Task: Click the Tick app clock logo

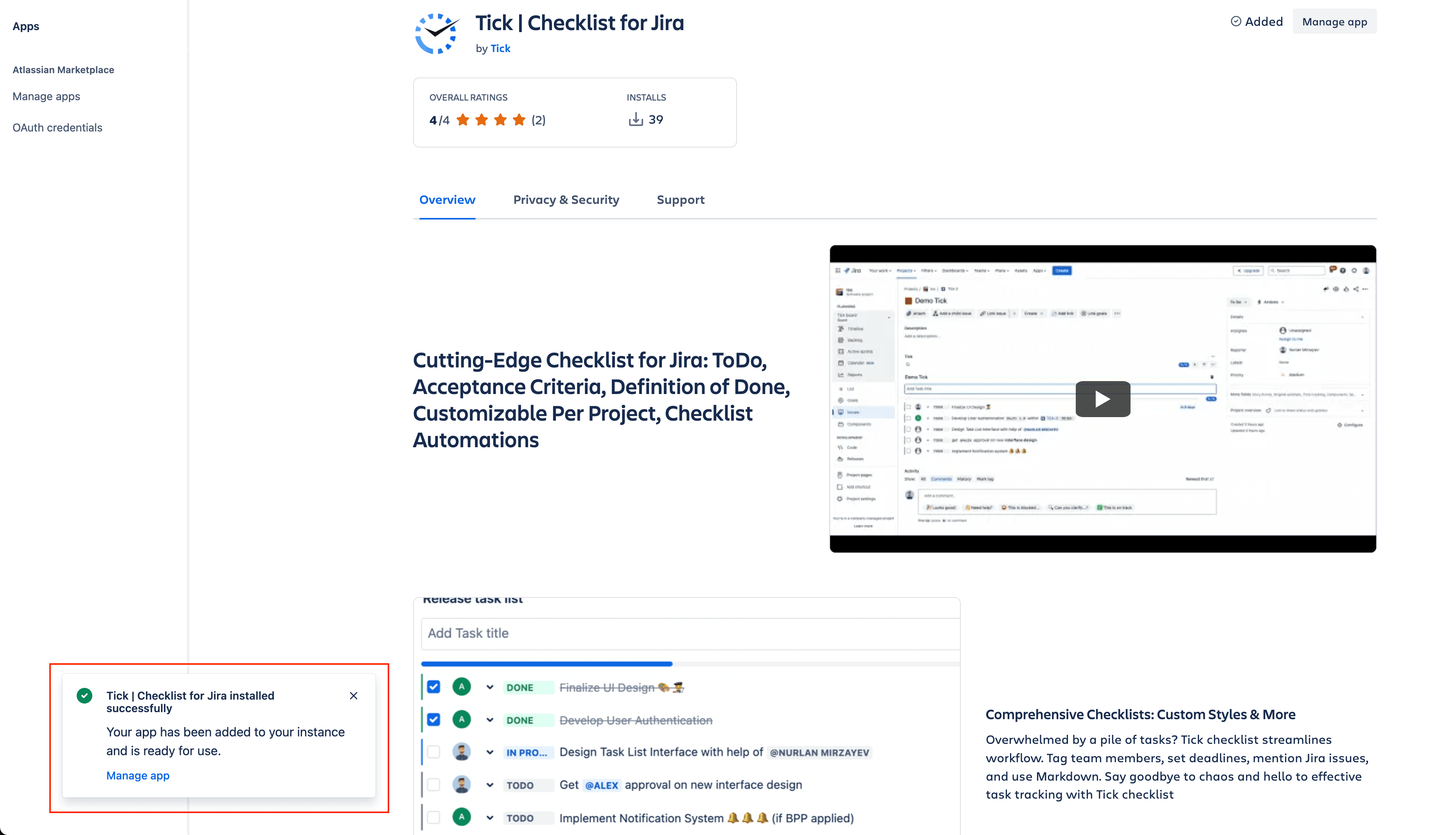Action: point(437,34)
